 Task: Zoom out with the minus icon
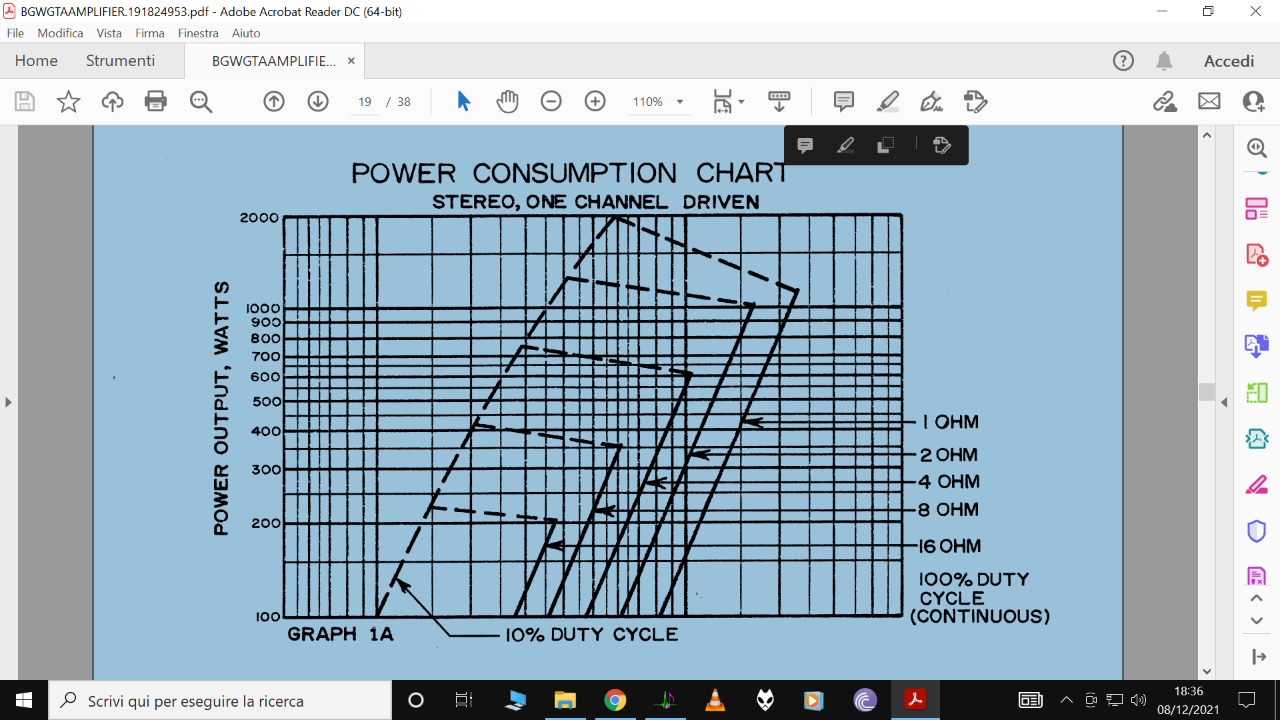pyautogui.click(x=551, y=101)
